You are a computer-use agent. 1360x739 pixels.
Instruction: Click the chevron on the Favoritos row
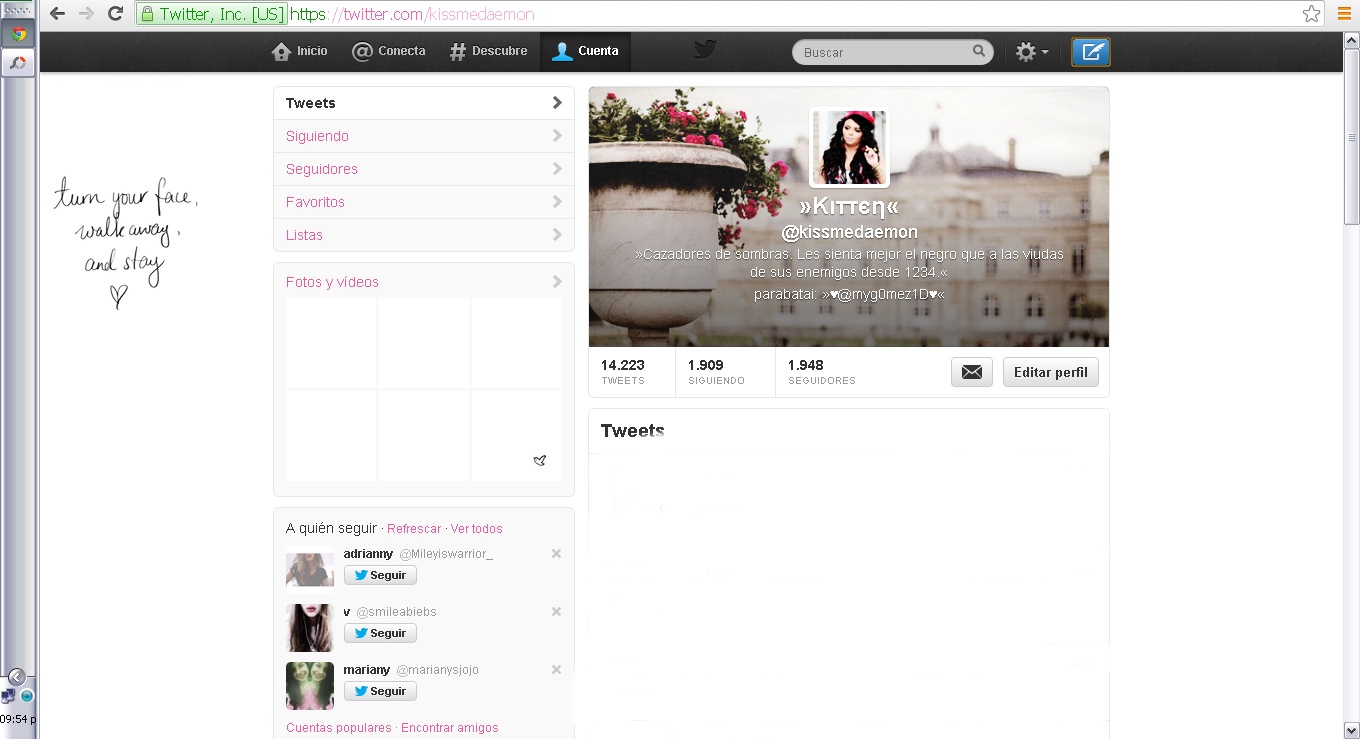[557, 202]
